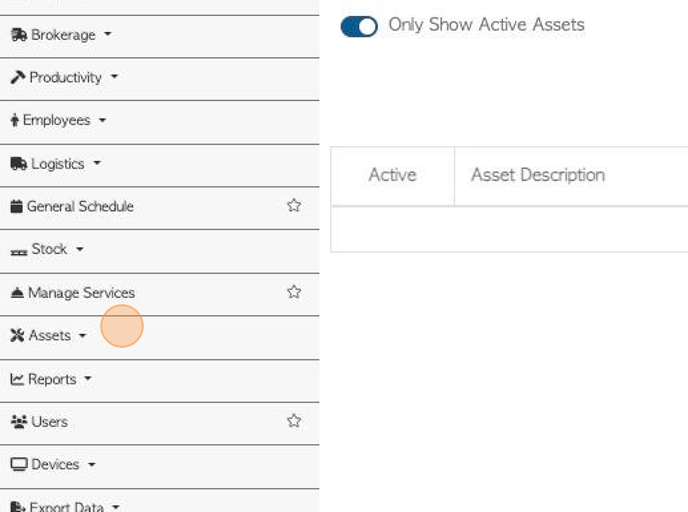Click the Assets tools icon
The height and width of the screenshot is (512, 688).
pos(18,335)
